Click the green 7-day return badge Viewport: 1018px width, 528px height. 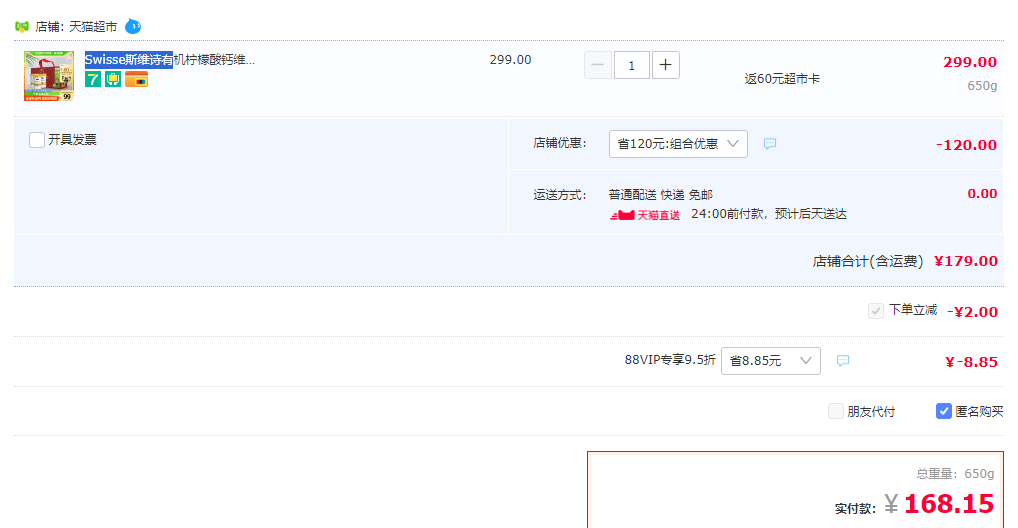tap(93, 79)
